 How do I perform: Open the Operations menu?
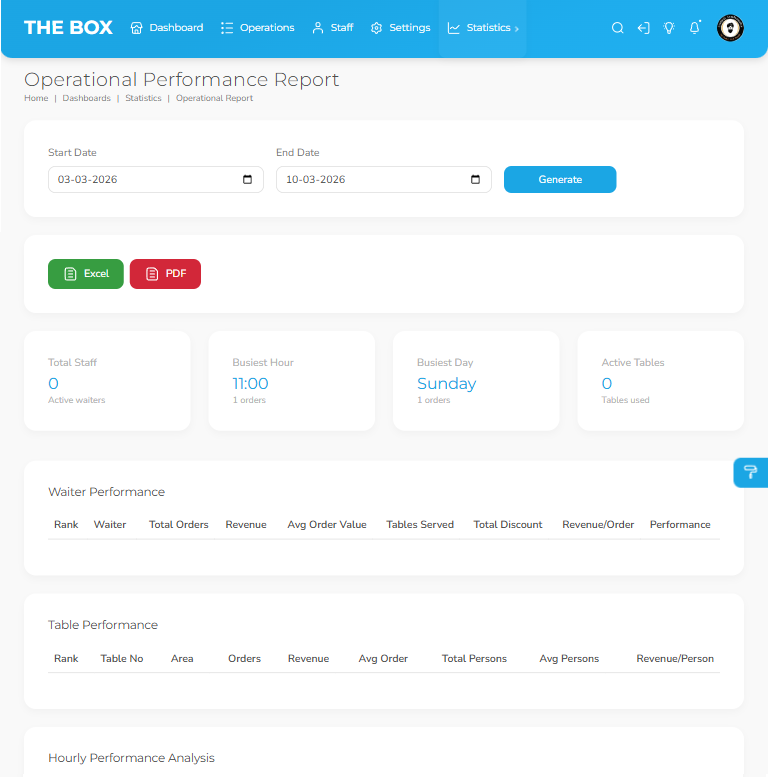(258, 28)
